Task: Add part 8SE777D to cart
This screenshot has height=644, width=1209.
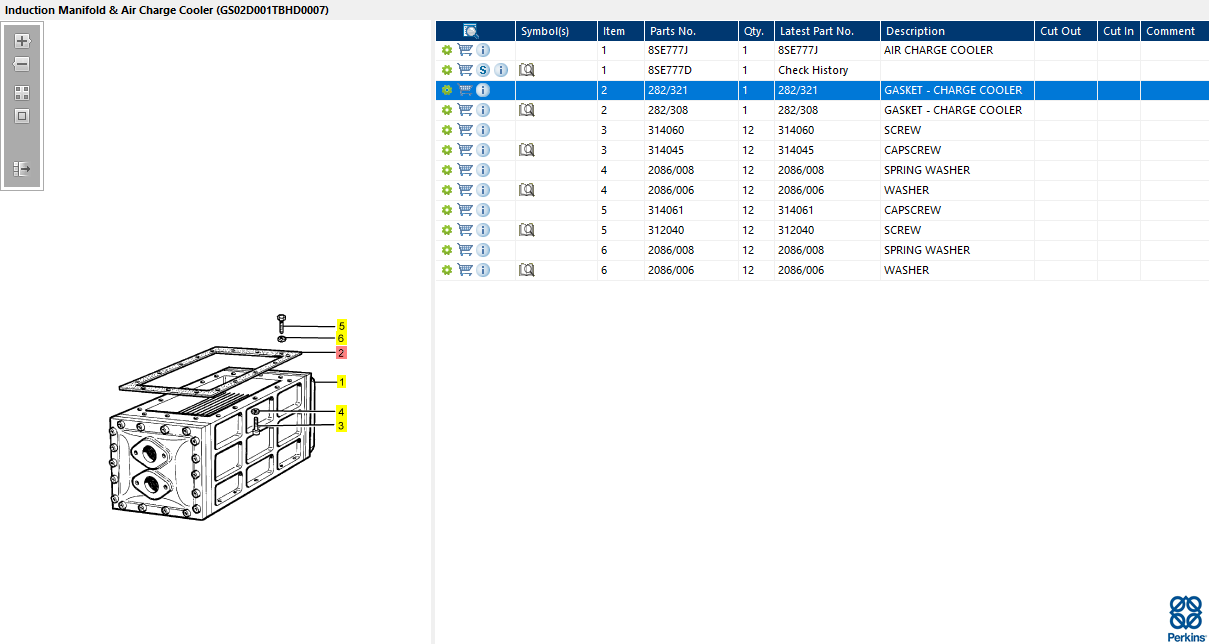Action: pos(465,70)
